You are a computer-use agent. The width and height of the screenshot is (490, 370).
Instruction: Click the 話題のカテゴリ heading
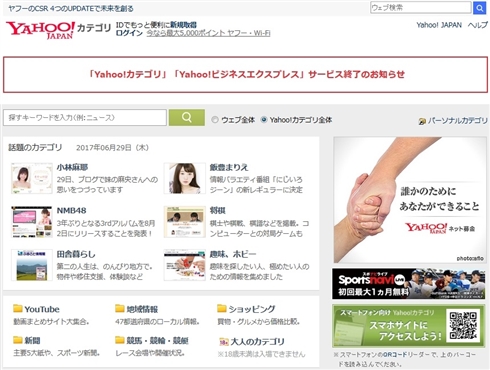click(x=35, y=147)
